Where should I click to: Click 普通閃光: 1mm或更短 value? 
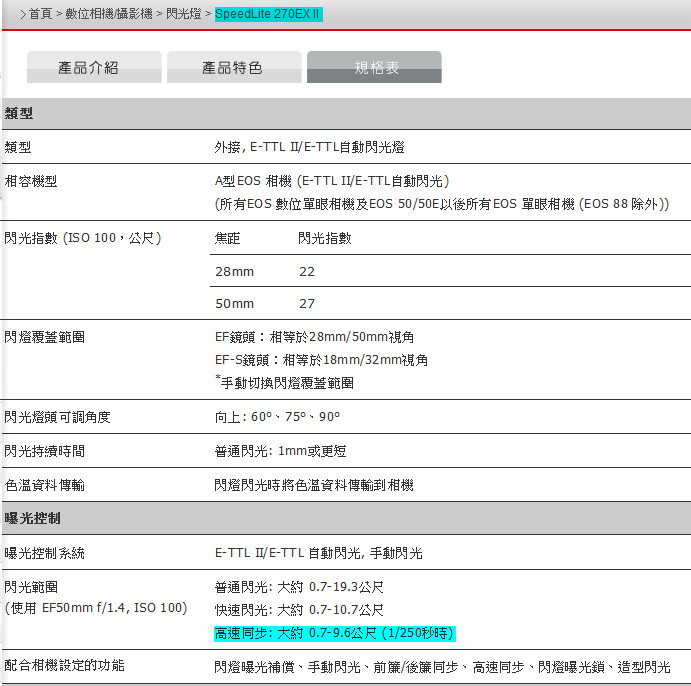tap(280, 451)
